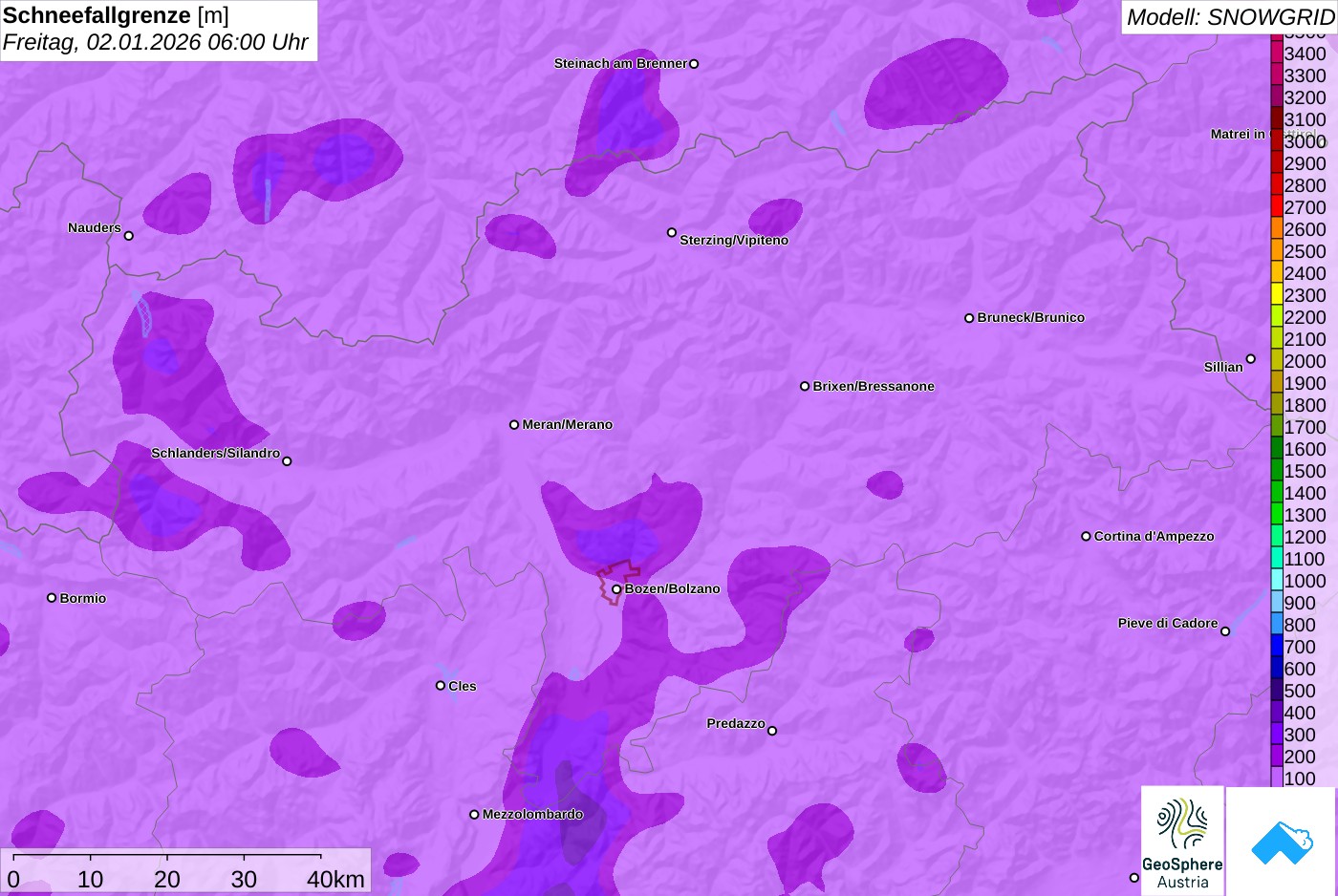Viewport: 1338px width, 896px height.
Task: Click the Nauders label text
Action: [95, 227]
